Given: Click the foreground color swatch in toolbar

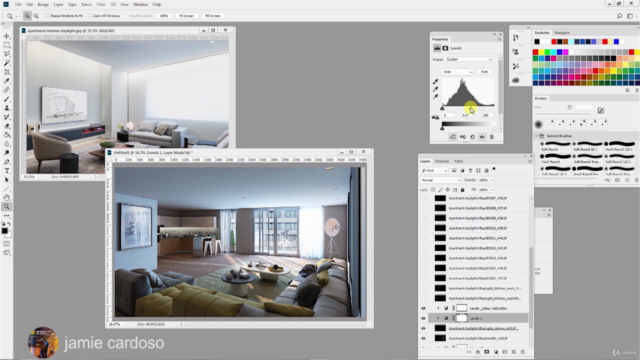Looking at the screenshot, I should [x=4, y=231].
